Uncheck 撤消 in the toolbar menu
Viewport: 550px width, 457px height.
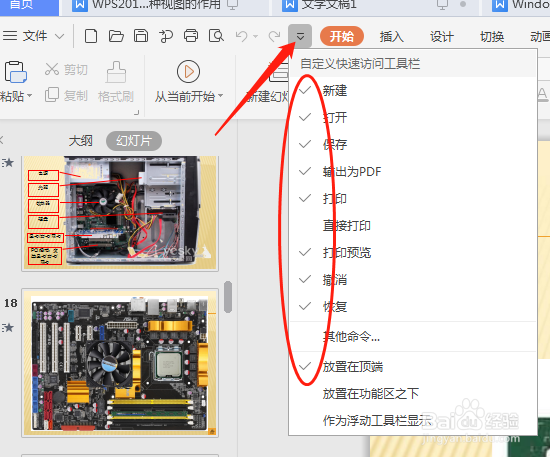[413, 280]
